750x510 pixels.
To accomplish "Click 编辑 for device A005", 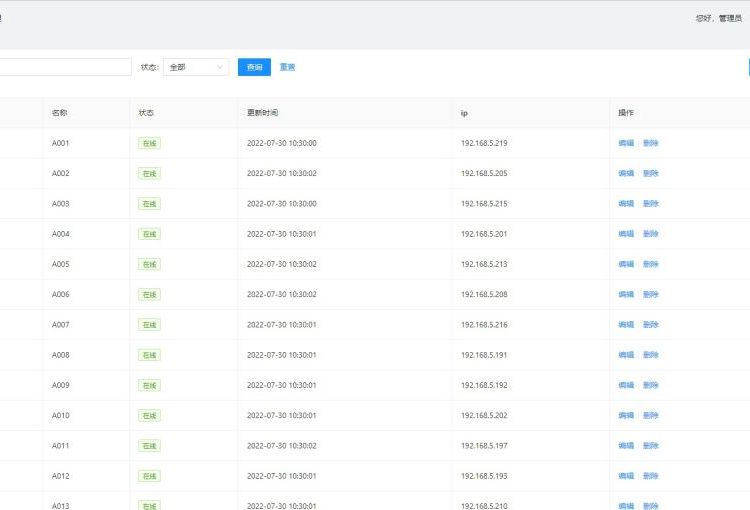I will tap(626, 264).
